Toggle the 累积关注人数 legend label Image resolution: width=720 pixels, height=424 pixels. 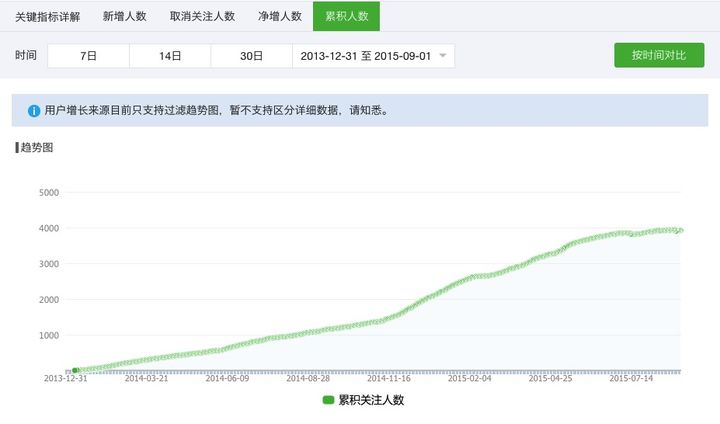coord(371,400)
